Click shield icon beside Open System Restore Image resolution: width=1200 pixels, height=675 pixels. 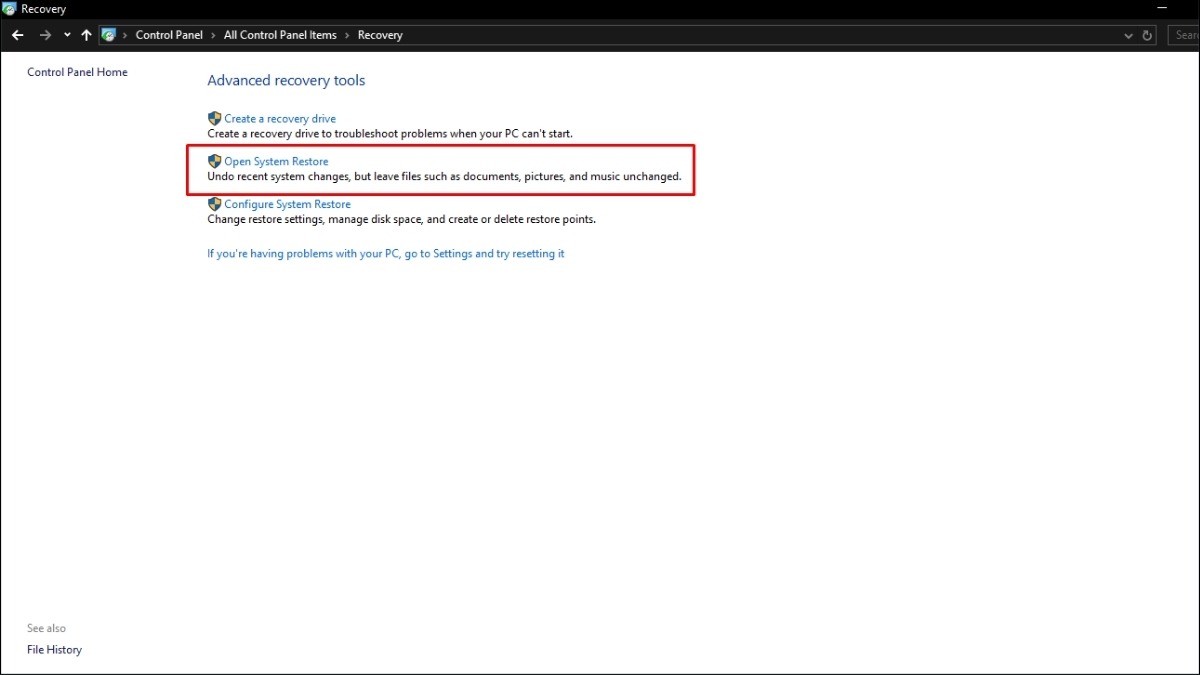pos(214,161)
